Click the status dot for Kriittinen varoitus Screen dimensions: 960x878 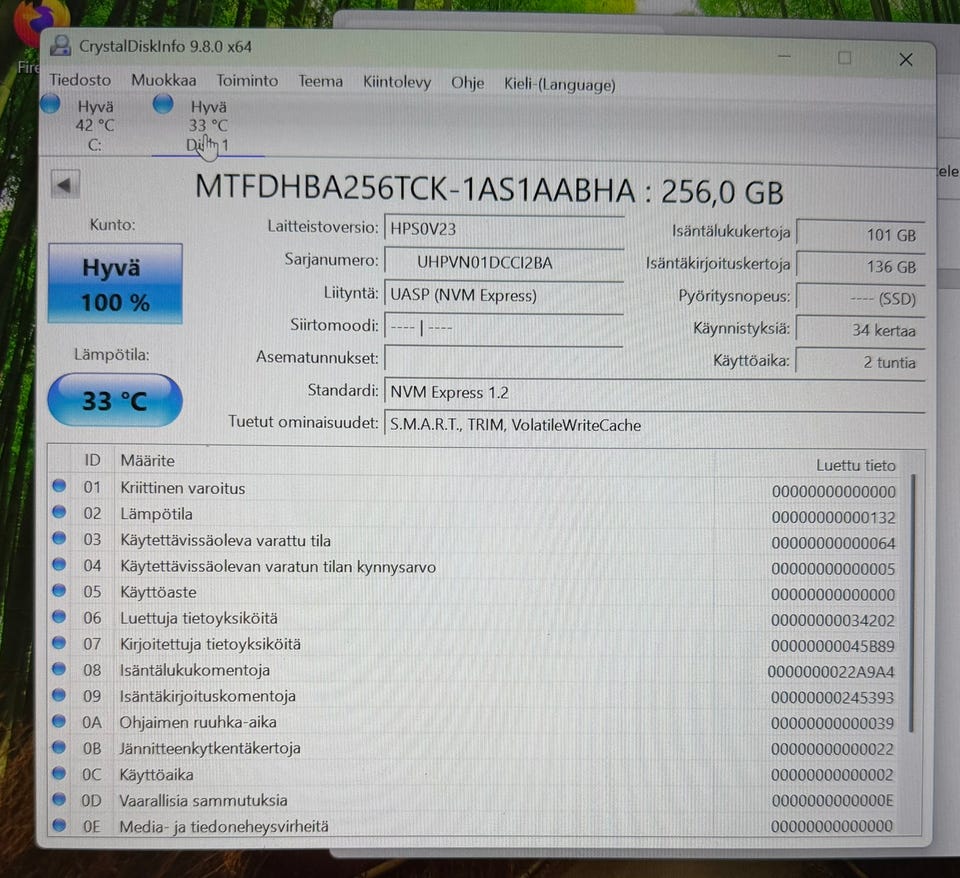coord(59,486)
